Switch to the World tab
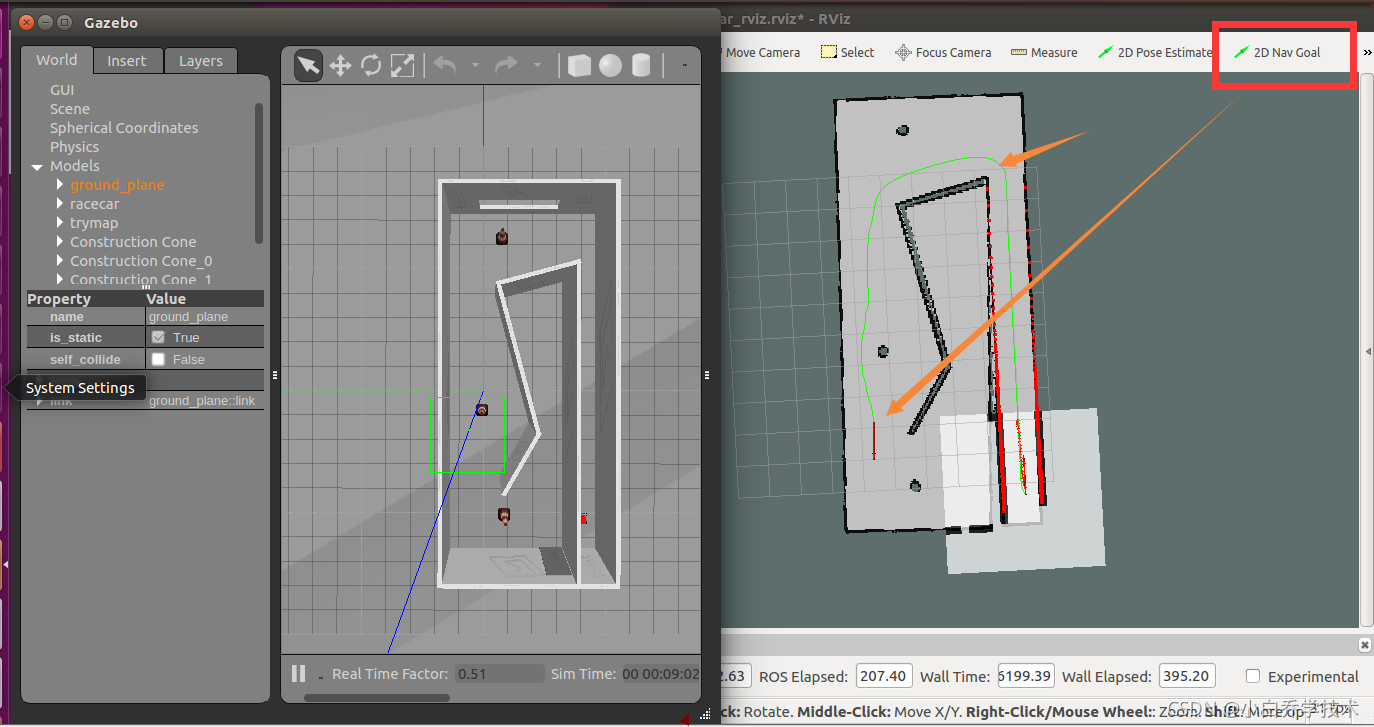Screen dimensions: 1374x727 57,60
